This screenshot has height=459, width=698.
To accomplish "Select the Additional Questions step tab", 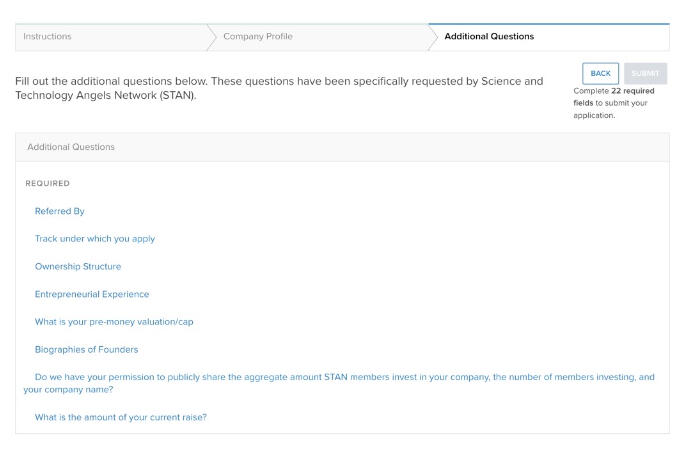I will tap(489, 37).
